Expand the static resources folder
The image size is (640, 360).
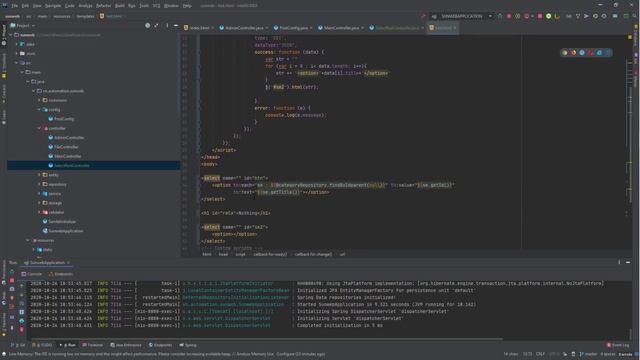pos(34,249)
